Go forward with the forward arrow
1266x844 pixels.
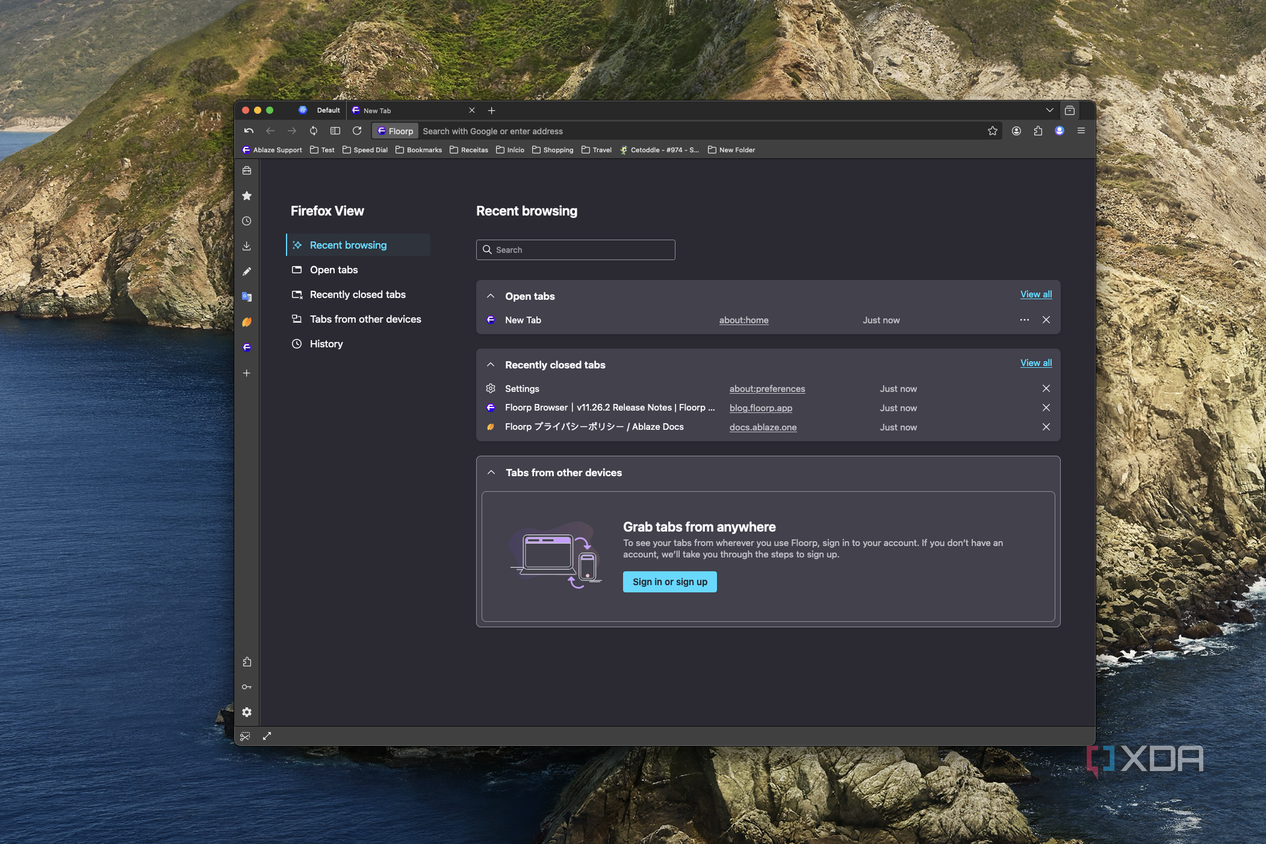pos(292,131)
